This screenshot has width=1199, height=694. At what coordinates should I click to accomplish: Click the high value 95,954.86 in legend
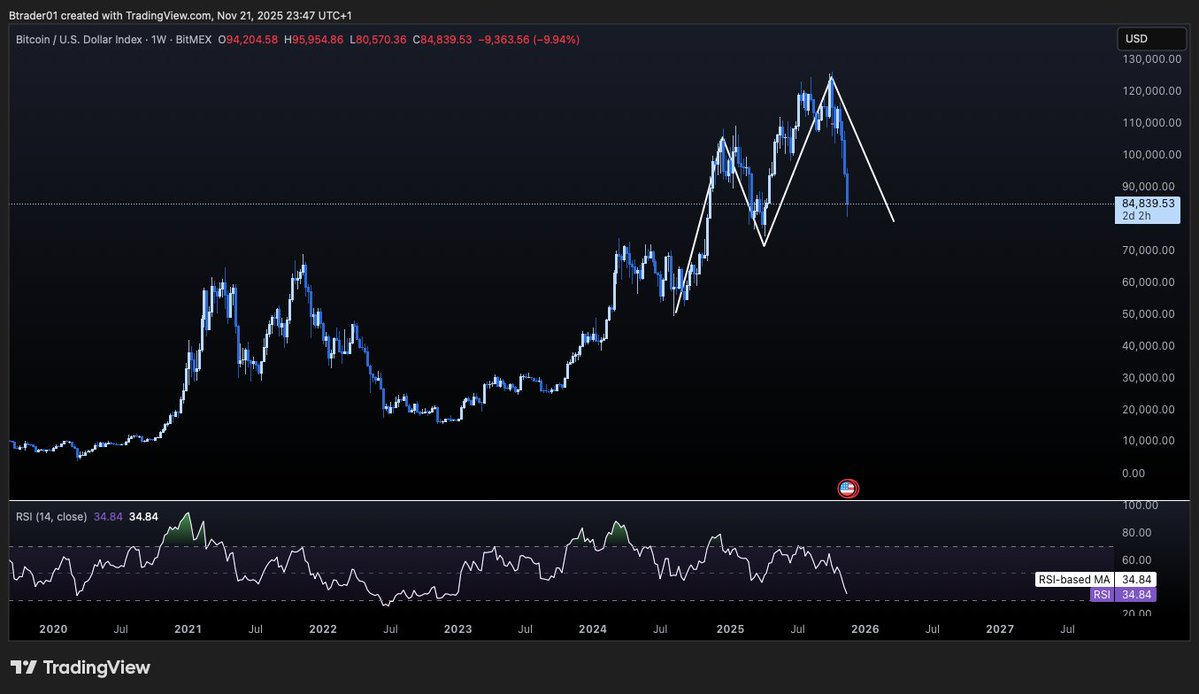[313, 39]
